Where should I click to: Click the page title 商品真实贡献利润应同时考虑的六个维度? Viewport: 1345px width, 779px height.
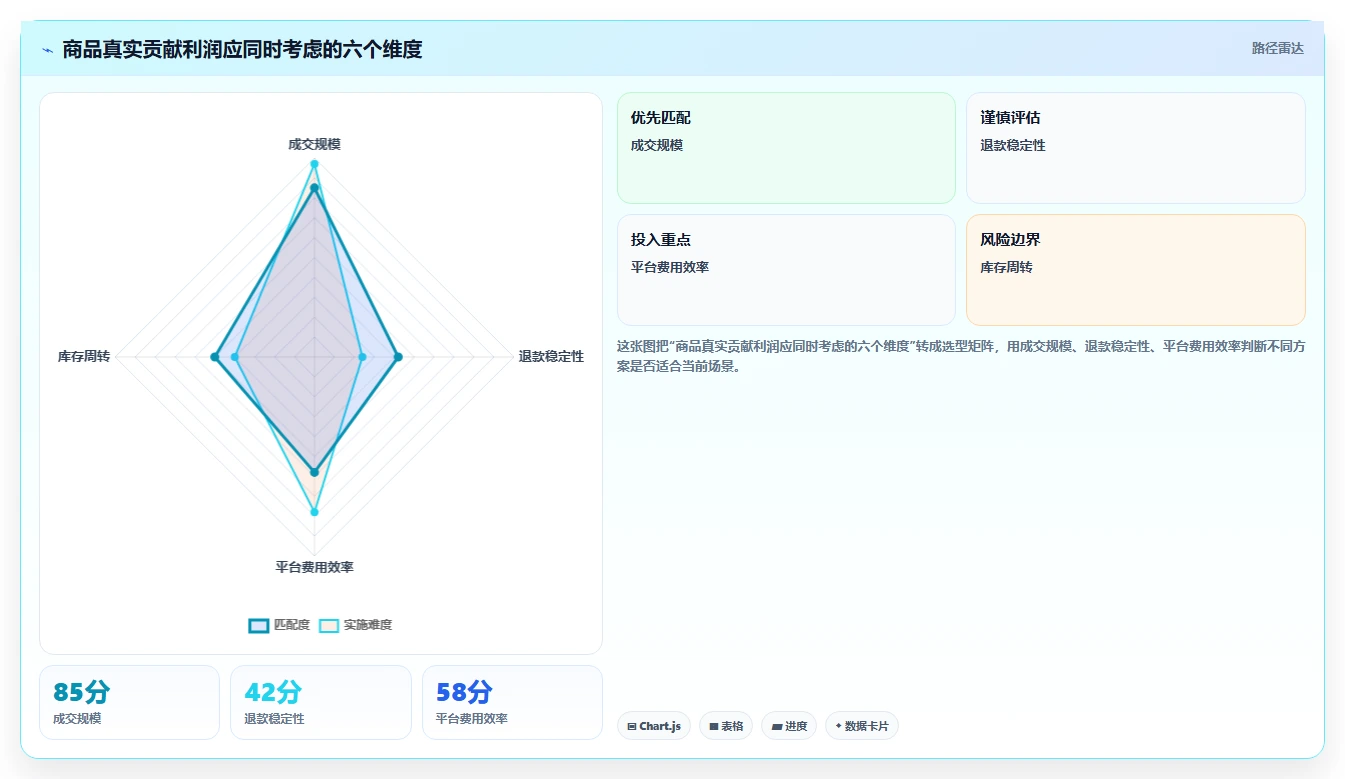pyautogui.click(x=242, y=49)
